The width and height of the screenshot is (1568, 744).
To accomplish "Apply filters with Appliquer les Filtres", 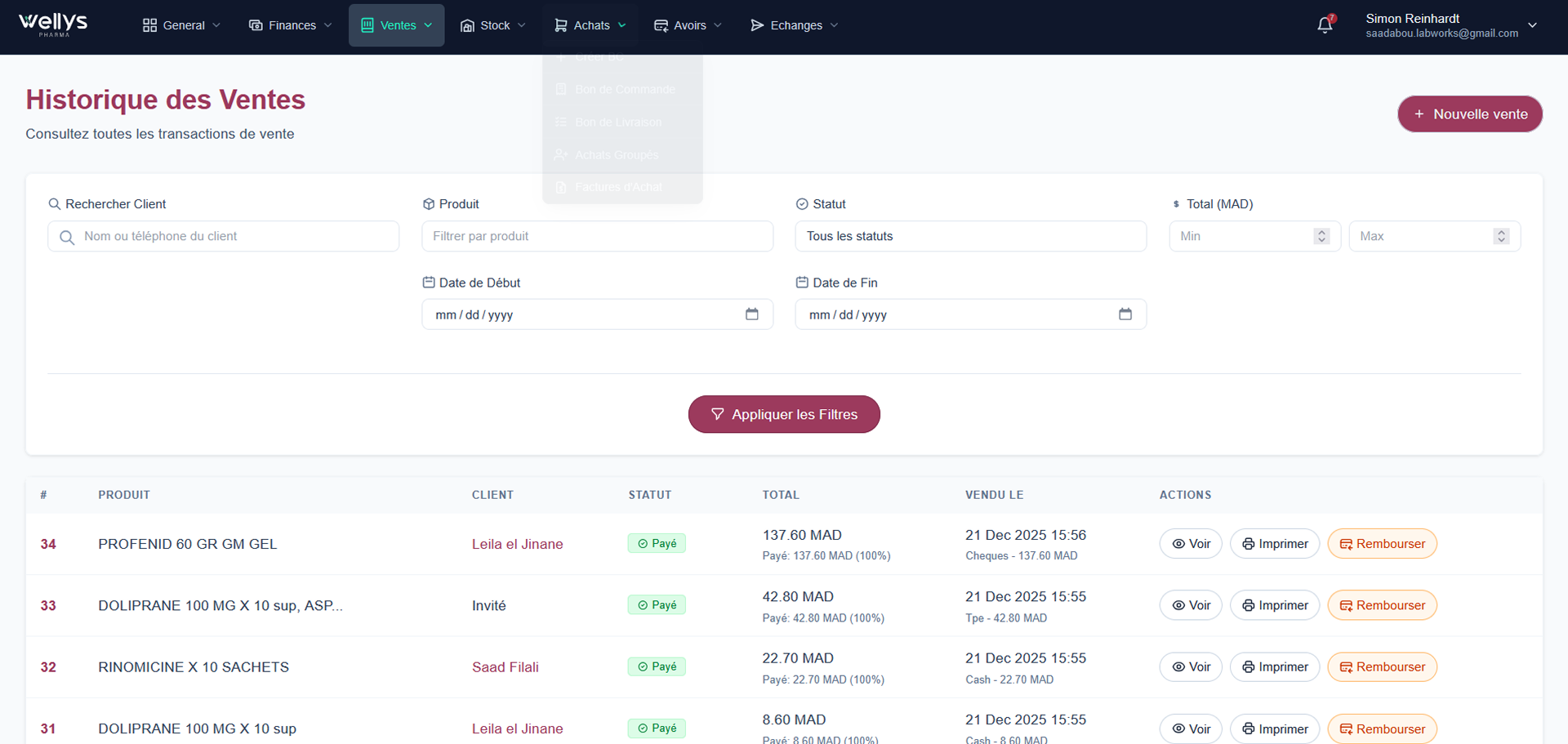I will coord(784,415).
